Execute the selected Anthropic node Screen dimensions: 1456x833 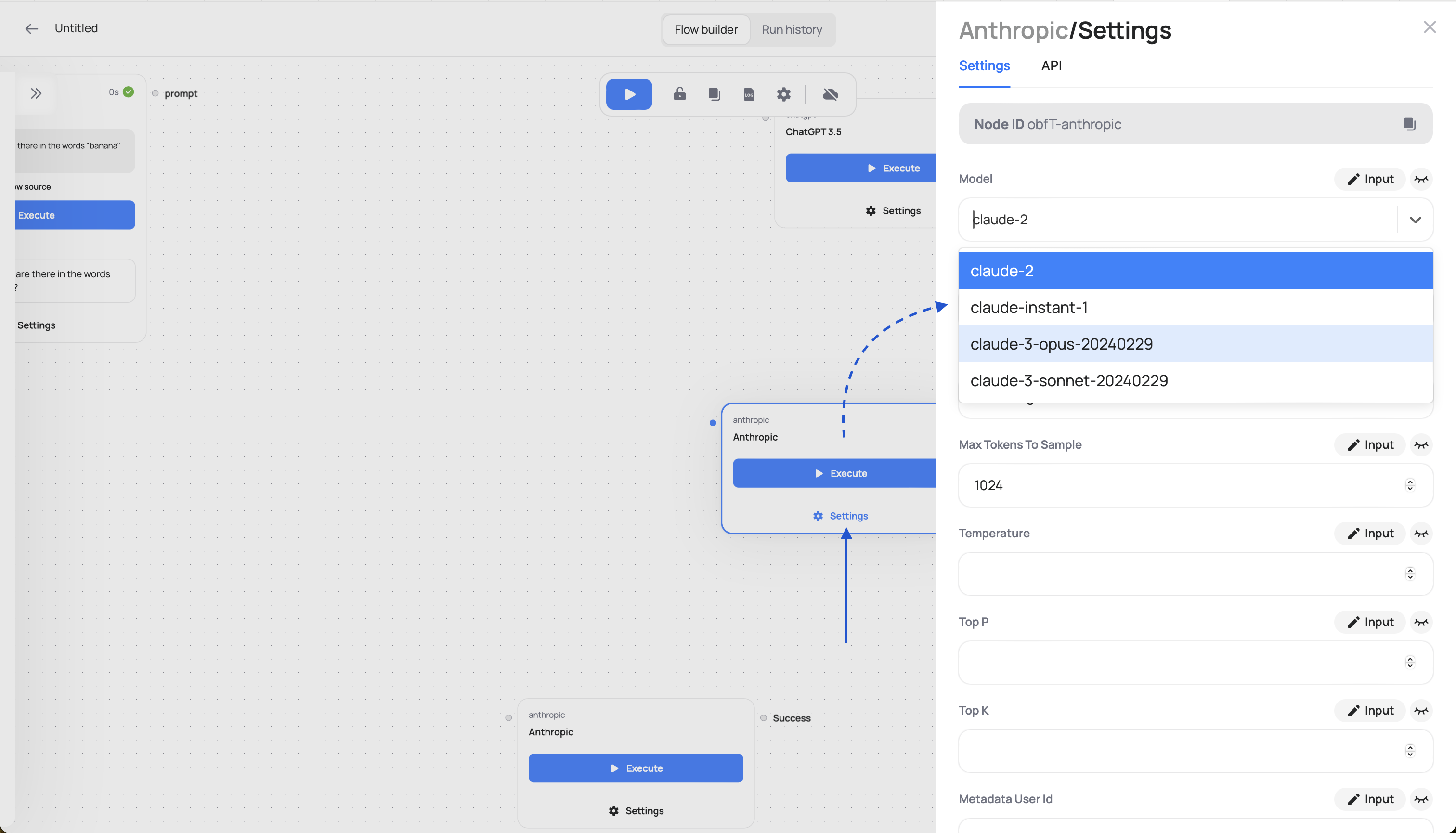tap(834, 473)
